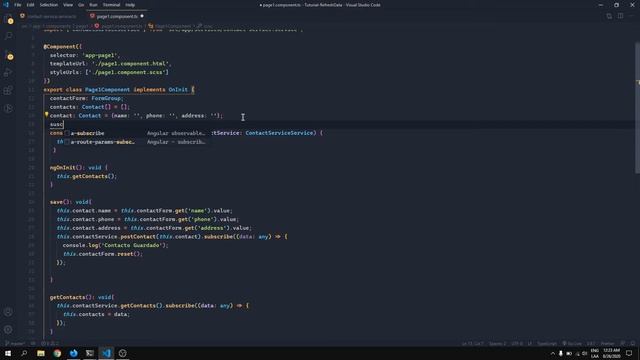Click the page1.component.ts breadcrumb
This screenshot has height=360, width=640.
pos(118,26)
